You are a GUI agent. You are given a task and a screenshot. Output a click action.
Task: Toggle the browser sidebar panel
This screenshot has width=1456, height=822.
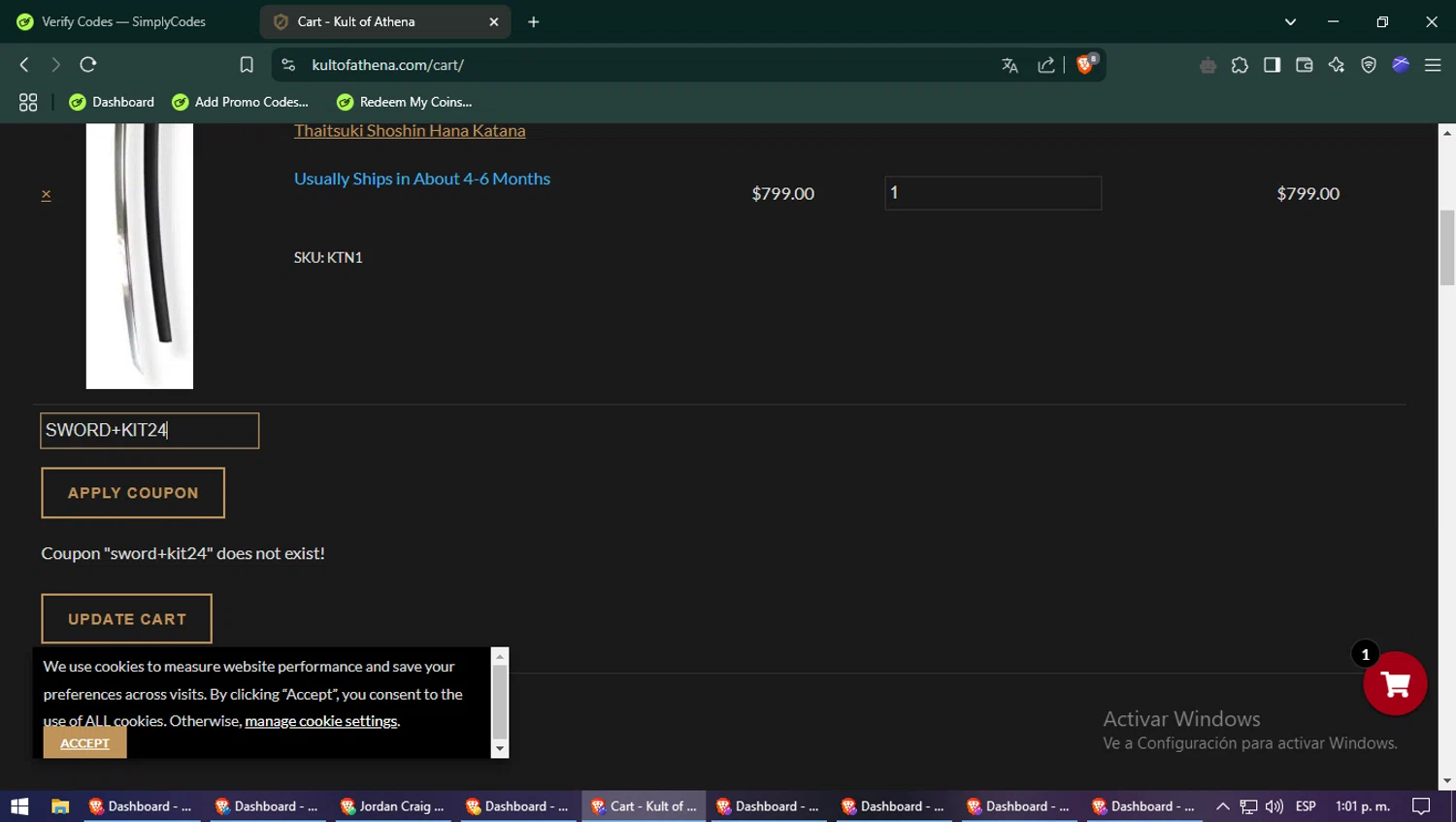[1272, 65]
